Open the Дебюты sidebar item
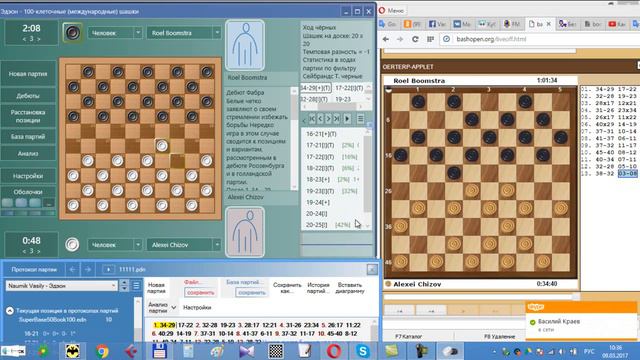This screenshot has width=640, height=360. pyautogui.click(x=28, y=96)
